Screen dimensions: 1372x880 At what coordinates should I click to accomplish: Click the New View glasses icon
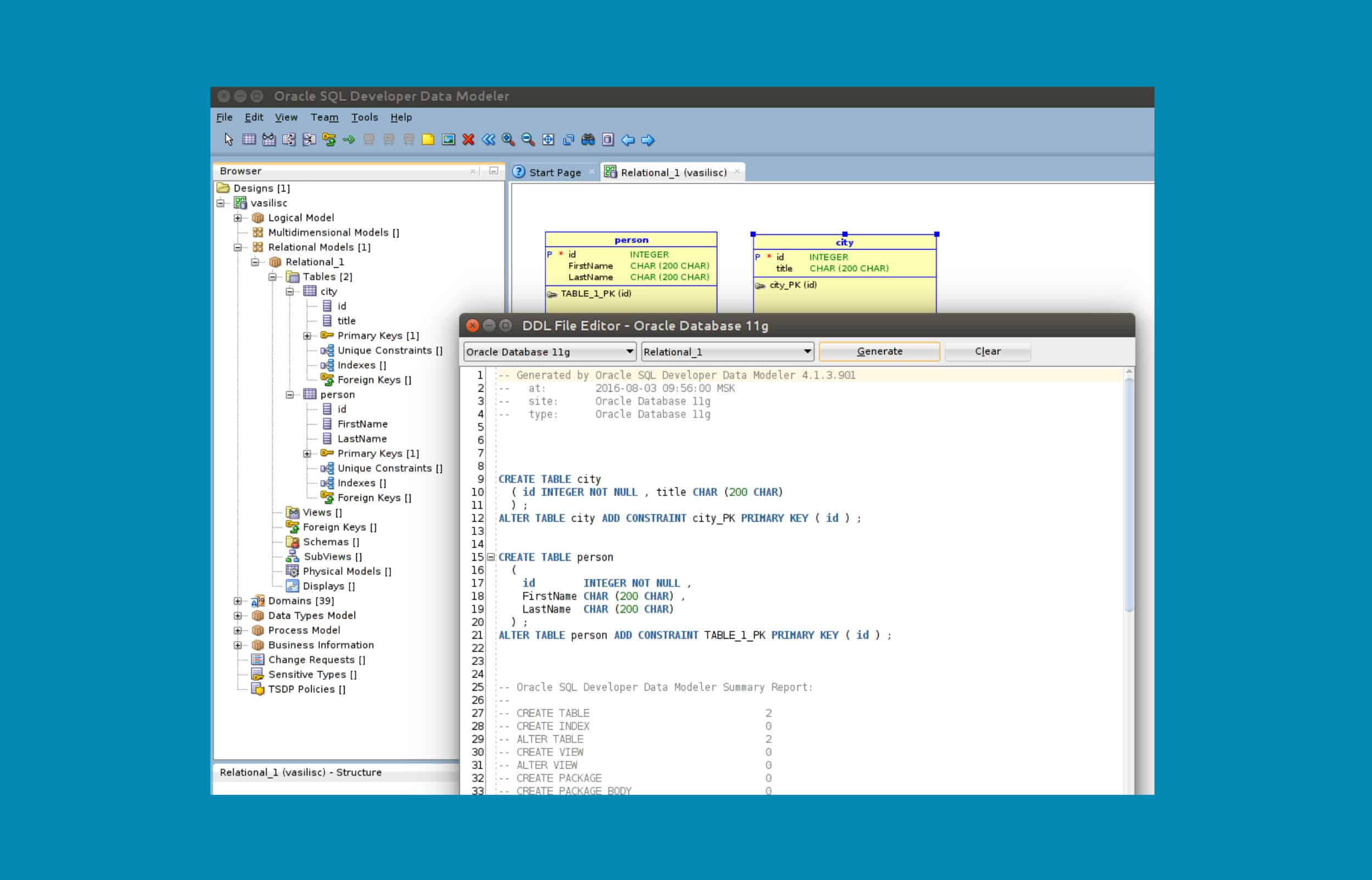pyautogui.click(x=268, y=139)
